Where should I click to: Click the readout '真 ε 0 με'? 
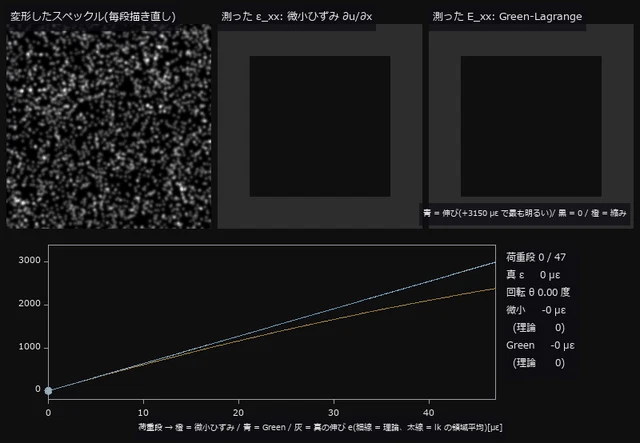point(533,275)
